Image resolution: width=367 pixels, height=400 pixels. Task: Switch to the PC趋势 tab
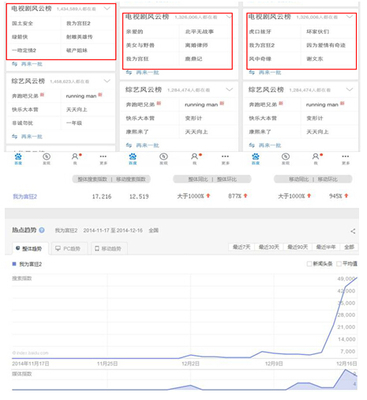tap(68, 249)
